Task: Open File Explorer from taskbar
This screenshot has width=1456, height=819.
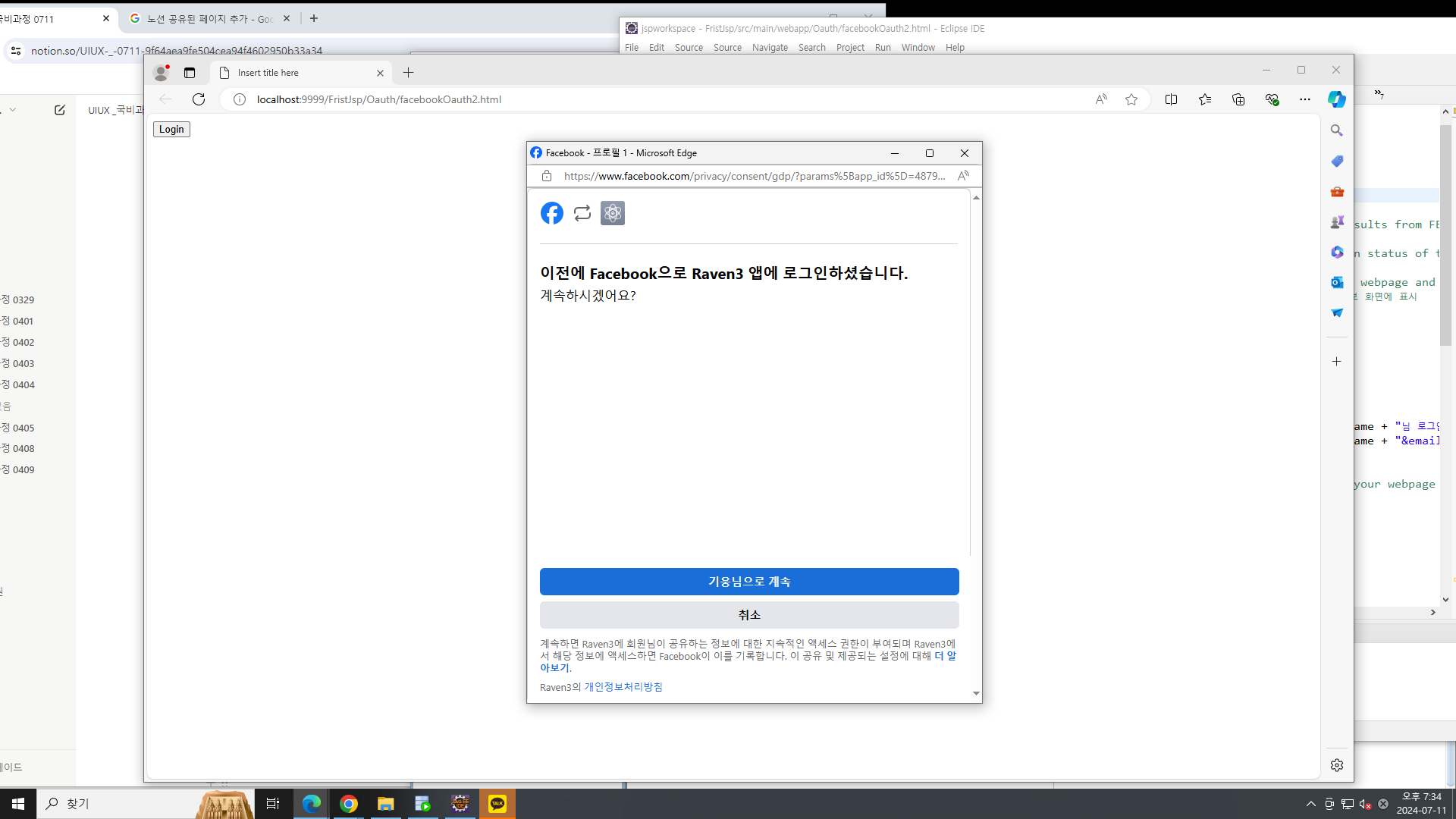Action: click(x=386, y=804)
